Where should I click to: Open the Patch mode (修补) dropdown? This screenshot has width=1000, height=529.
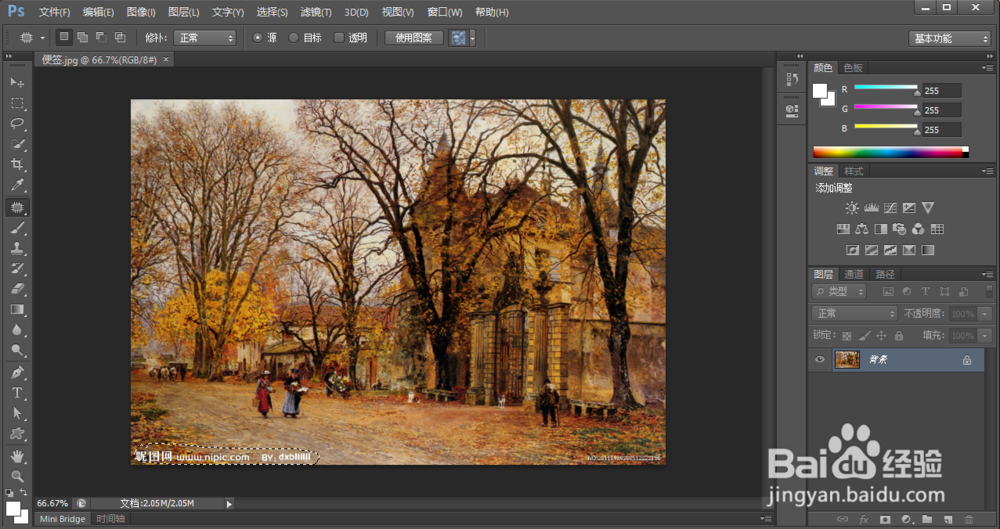tap(206, 38)
